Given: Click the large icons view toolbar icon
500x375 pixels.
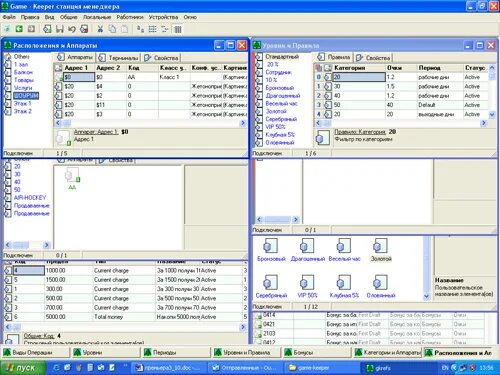Looking at the screenshot, I should [140, 29].
